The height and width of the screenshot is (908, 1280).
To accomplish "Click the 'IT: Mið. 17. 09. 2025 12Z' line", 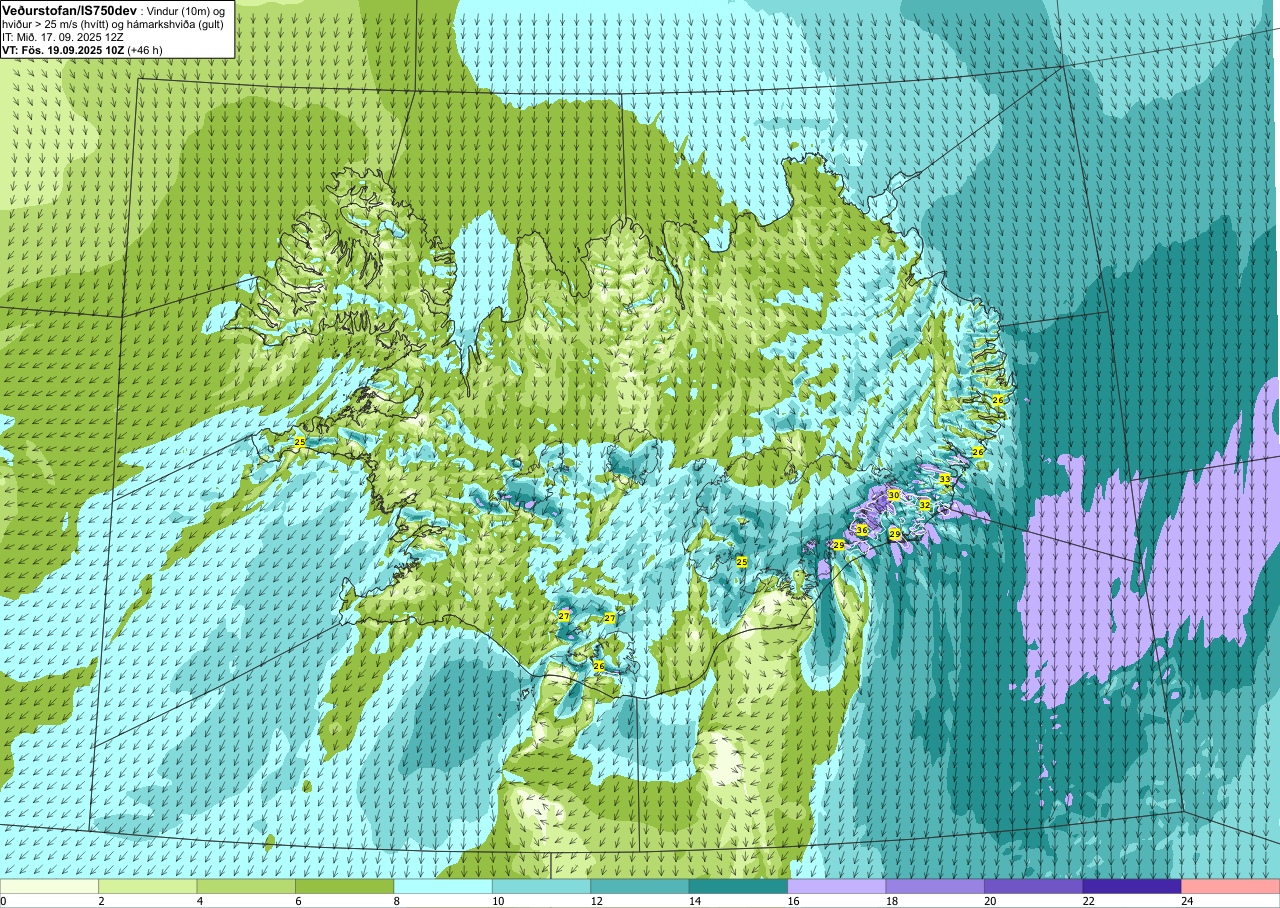I will [63, 37].
